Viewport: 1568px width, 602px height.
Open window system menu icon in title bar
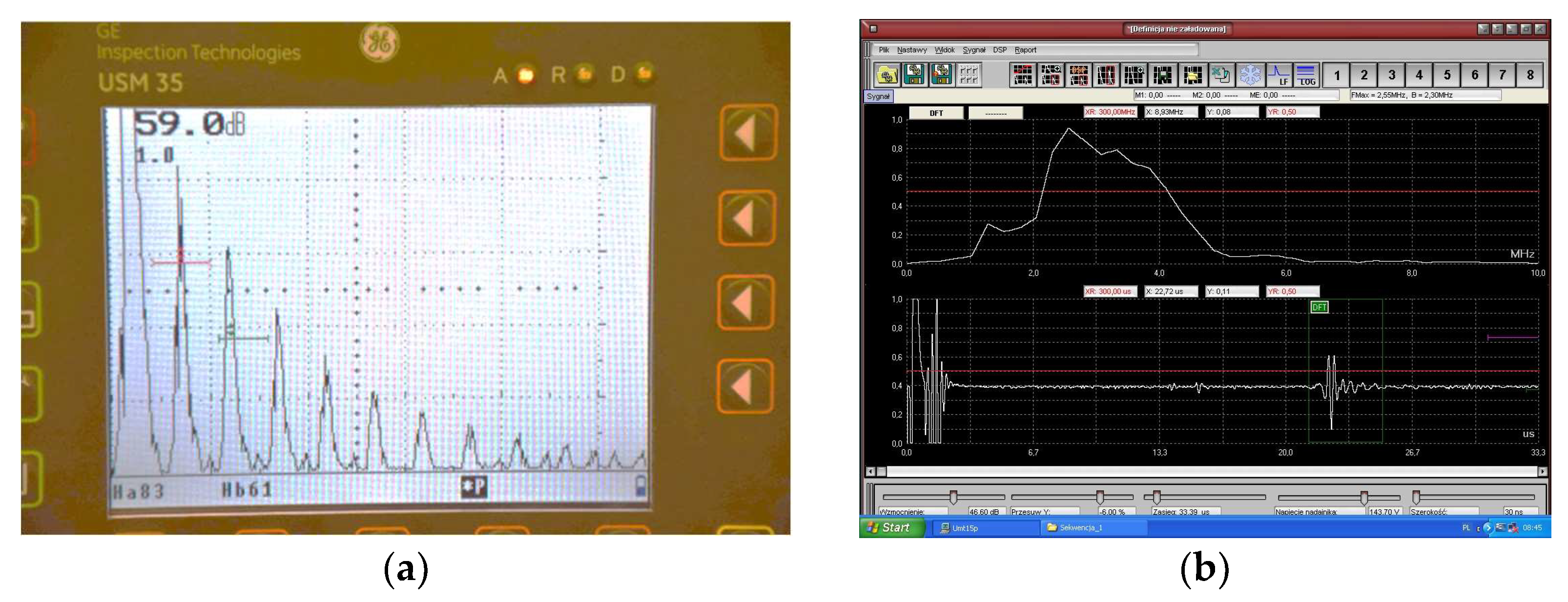pos(873,29)
